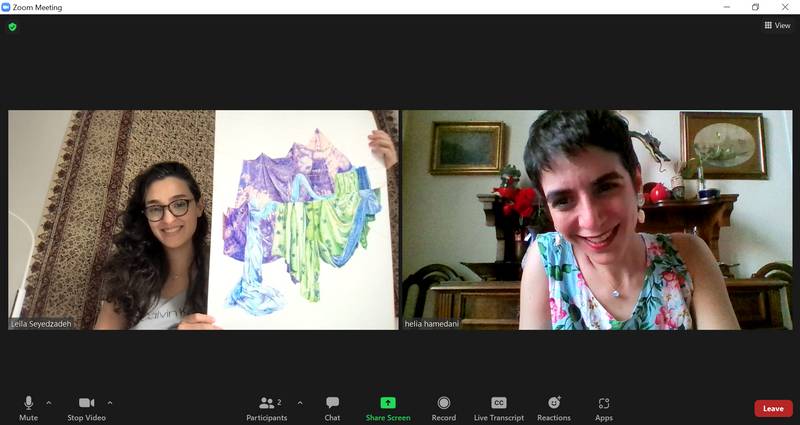The width and height of the screenshot is (800, 425).
Task: Click the green encryption shield icon
Action: [x=12, y=27]
